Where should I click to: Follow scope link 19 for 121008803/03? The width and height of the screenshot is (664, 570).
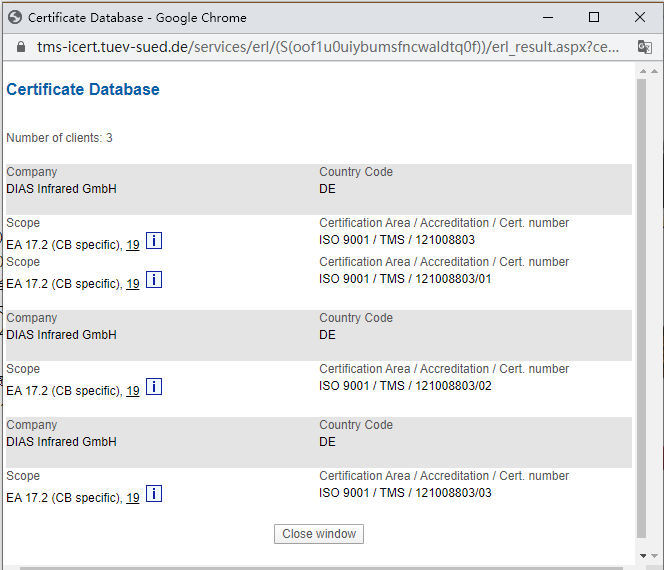(x=132, y=498)
